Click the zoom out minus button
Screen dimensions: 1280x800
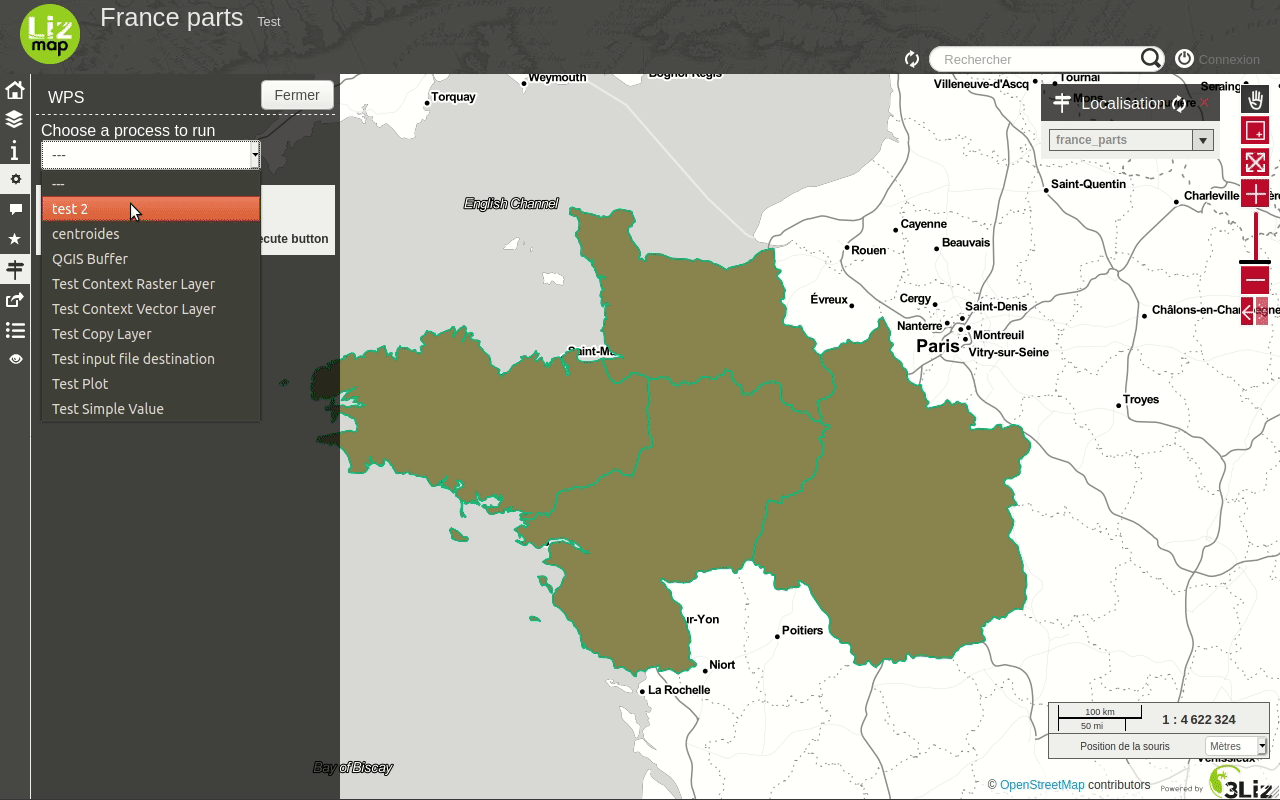pyautogui.click(x=1255, y=280)
